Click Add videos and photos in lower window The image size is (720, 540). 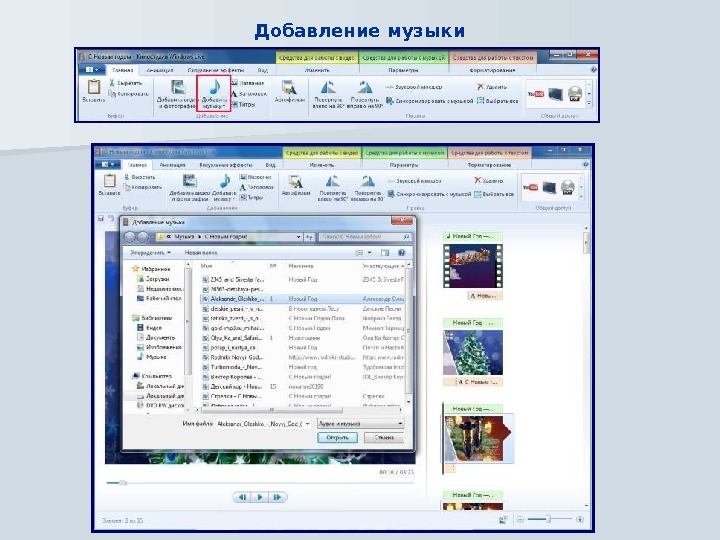(189, 187)
